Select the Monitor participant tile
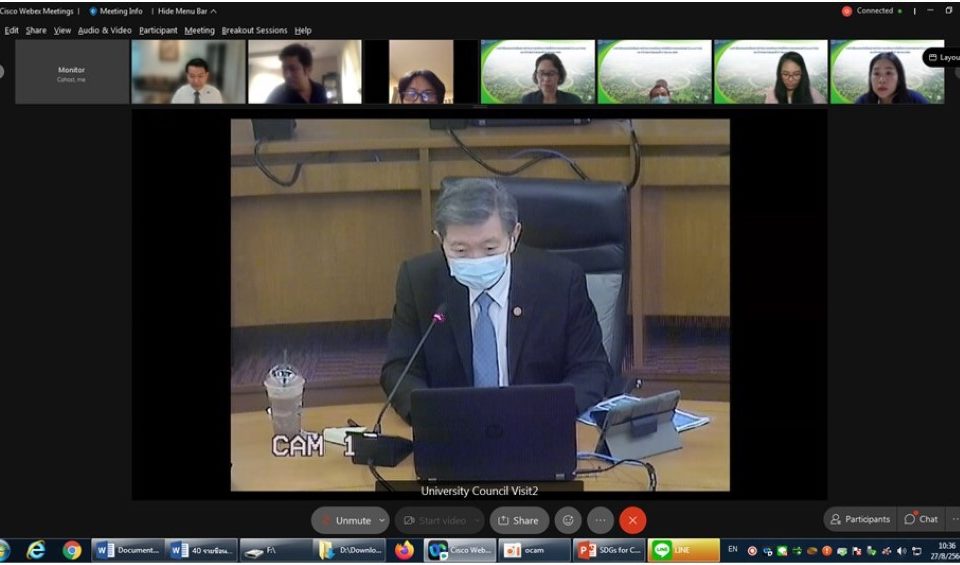The image size is (960, 565). (72, 72)
